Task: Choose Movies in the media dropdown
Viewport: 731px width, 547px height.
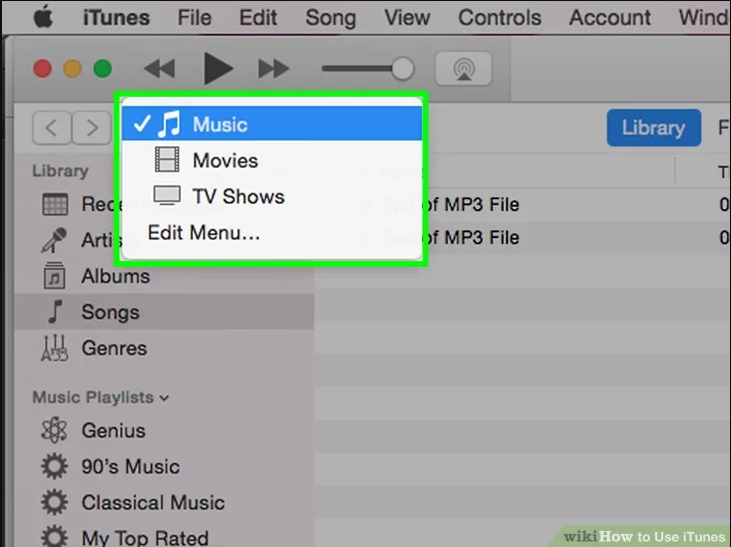Action: (x=272, y=160)
